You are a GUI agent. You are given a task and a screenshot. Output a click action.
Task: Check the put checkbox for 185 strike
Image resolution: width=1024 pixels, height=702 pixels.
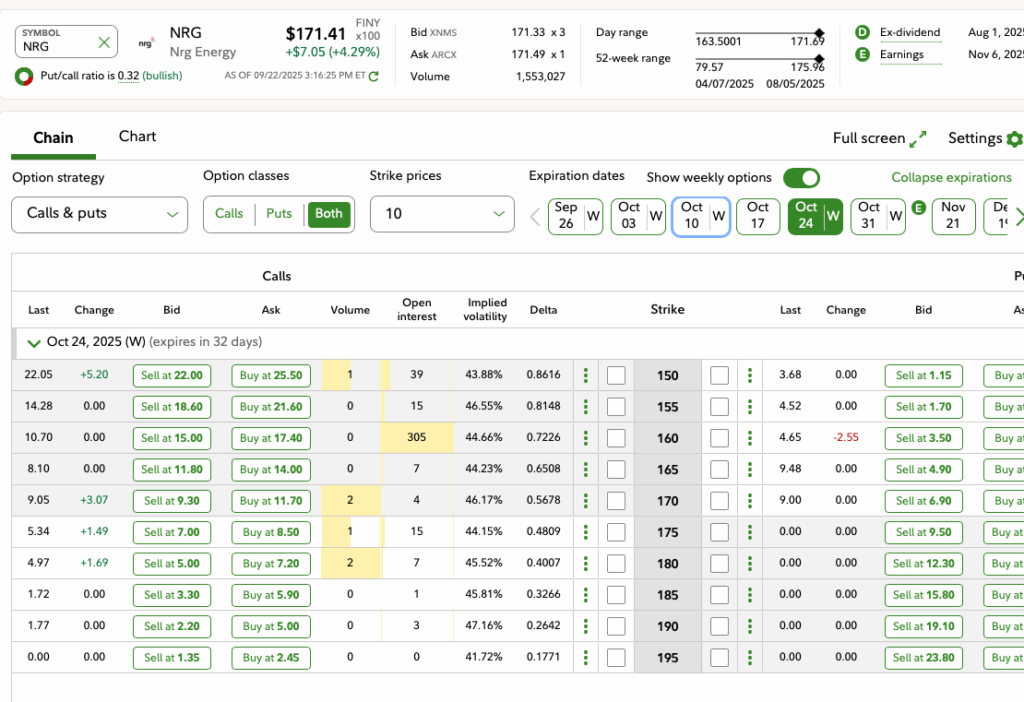[x=719, y=595]
